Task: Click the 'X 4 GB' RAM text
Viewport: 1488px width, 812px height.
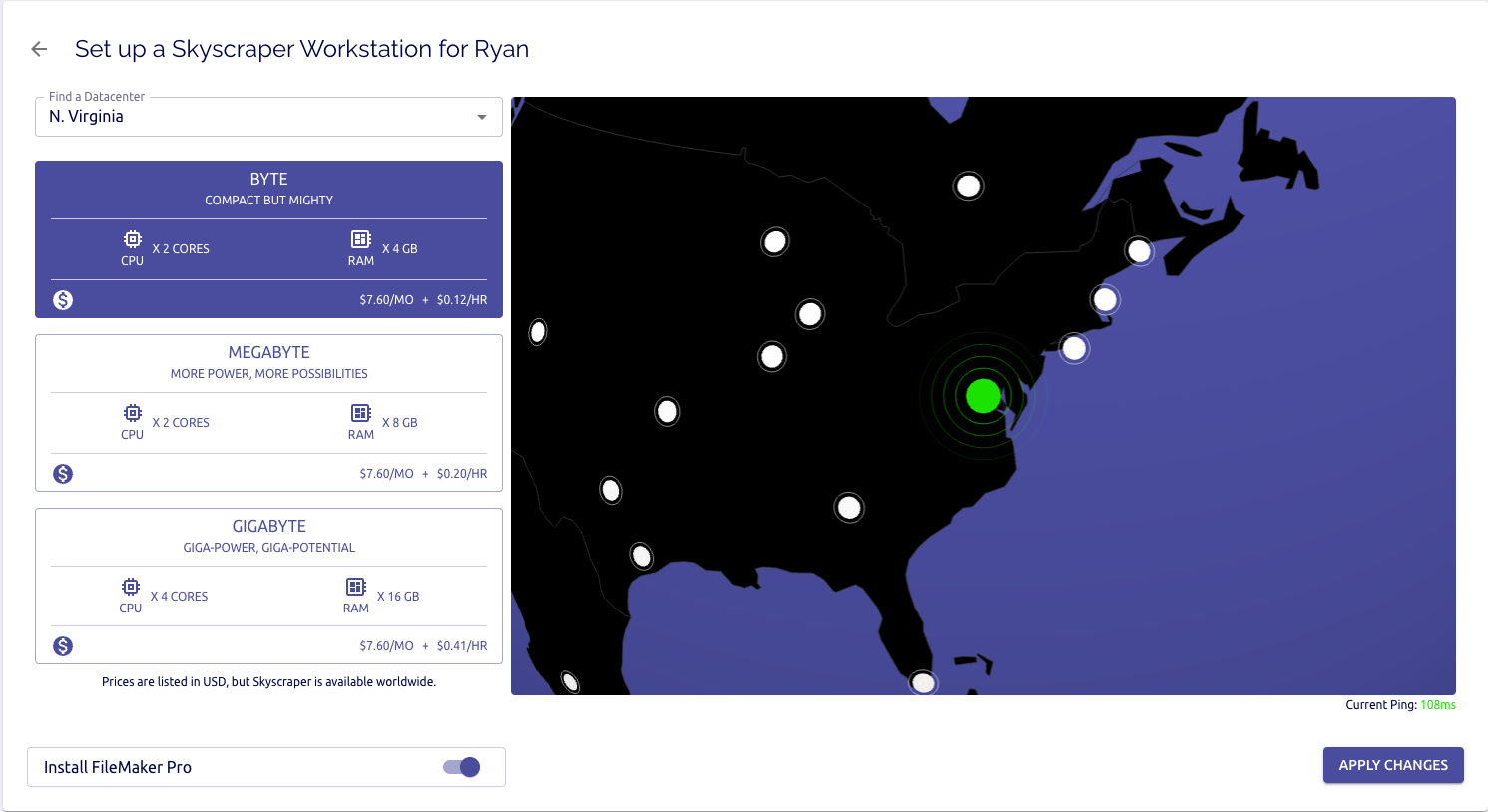Action: coord(400,249)
